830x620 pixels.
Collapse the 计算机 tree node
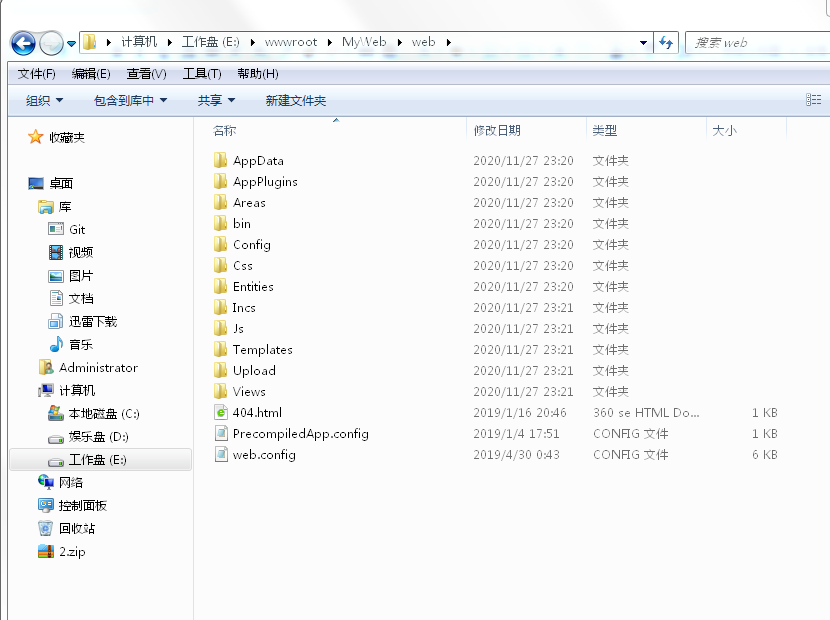pyautogui.click(x=25, y=390)
